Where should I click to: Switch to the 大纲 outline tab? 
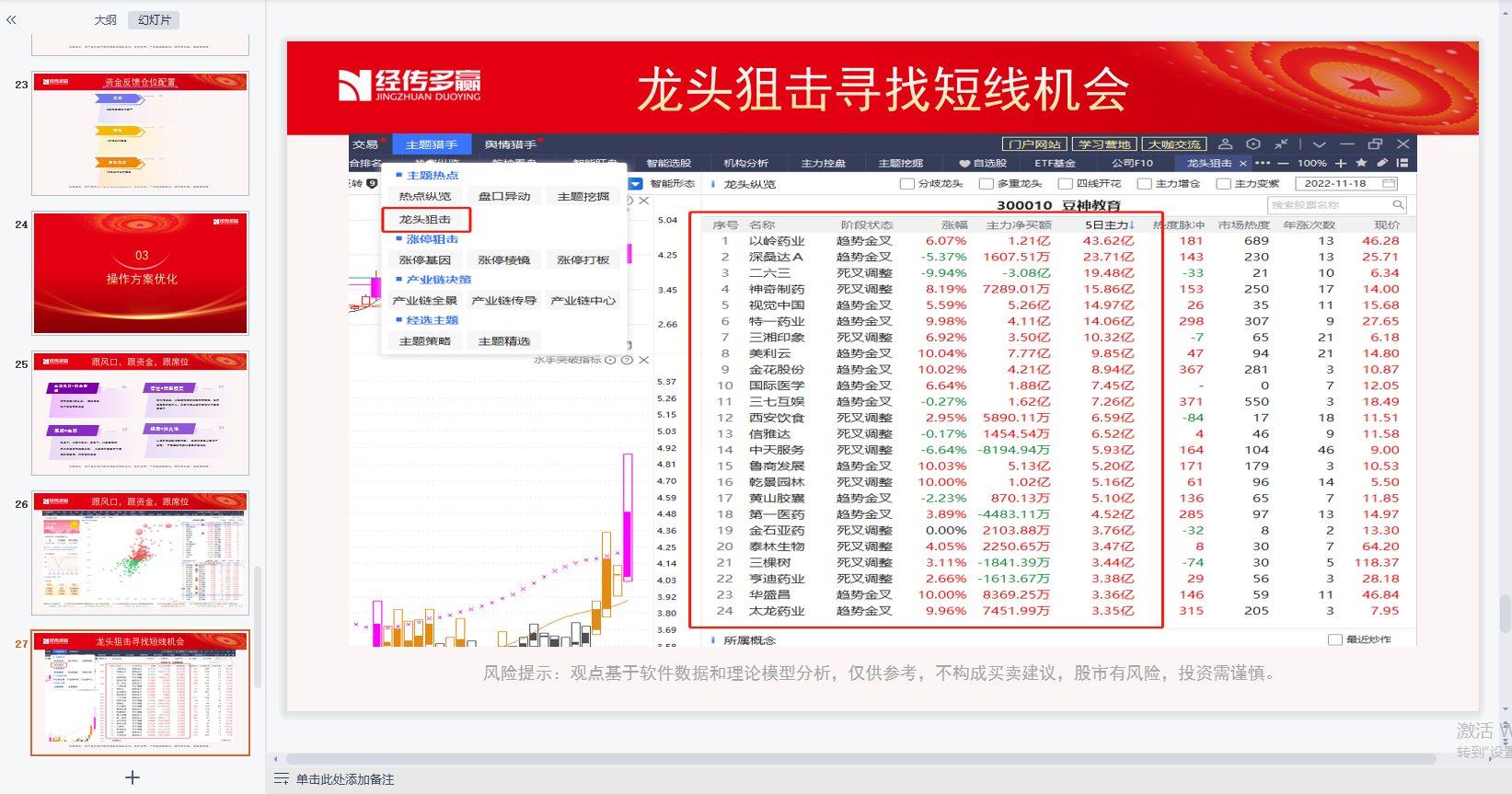[x=106, y=19]
